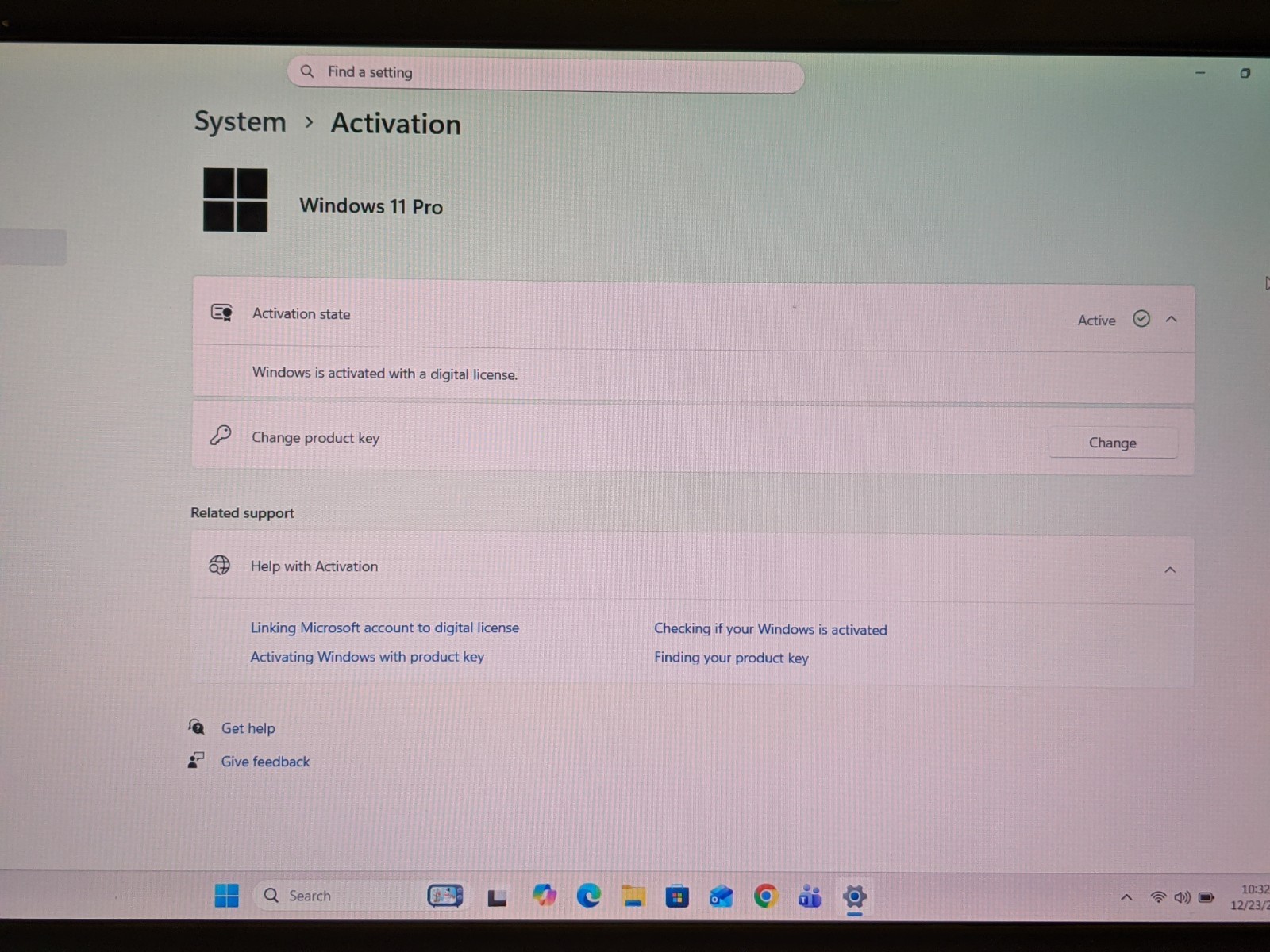Open Task View from the taskbar
The image size is (1270, 952).
497,896
